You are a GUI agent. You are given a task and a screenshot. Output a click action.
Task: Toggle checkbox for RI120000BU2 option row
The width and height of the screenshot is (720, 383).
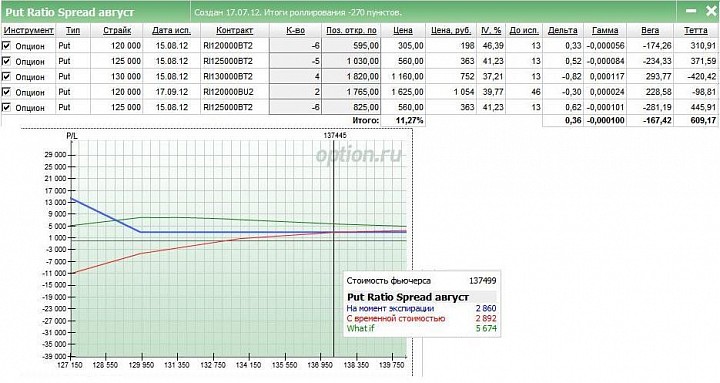6,92
